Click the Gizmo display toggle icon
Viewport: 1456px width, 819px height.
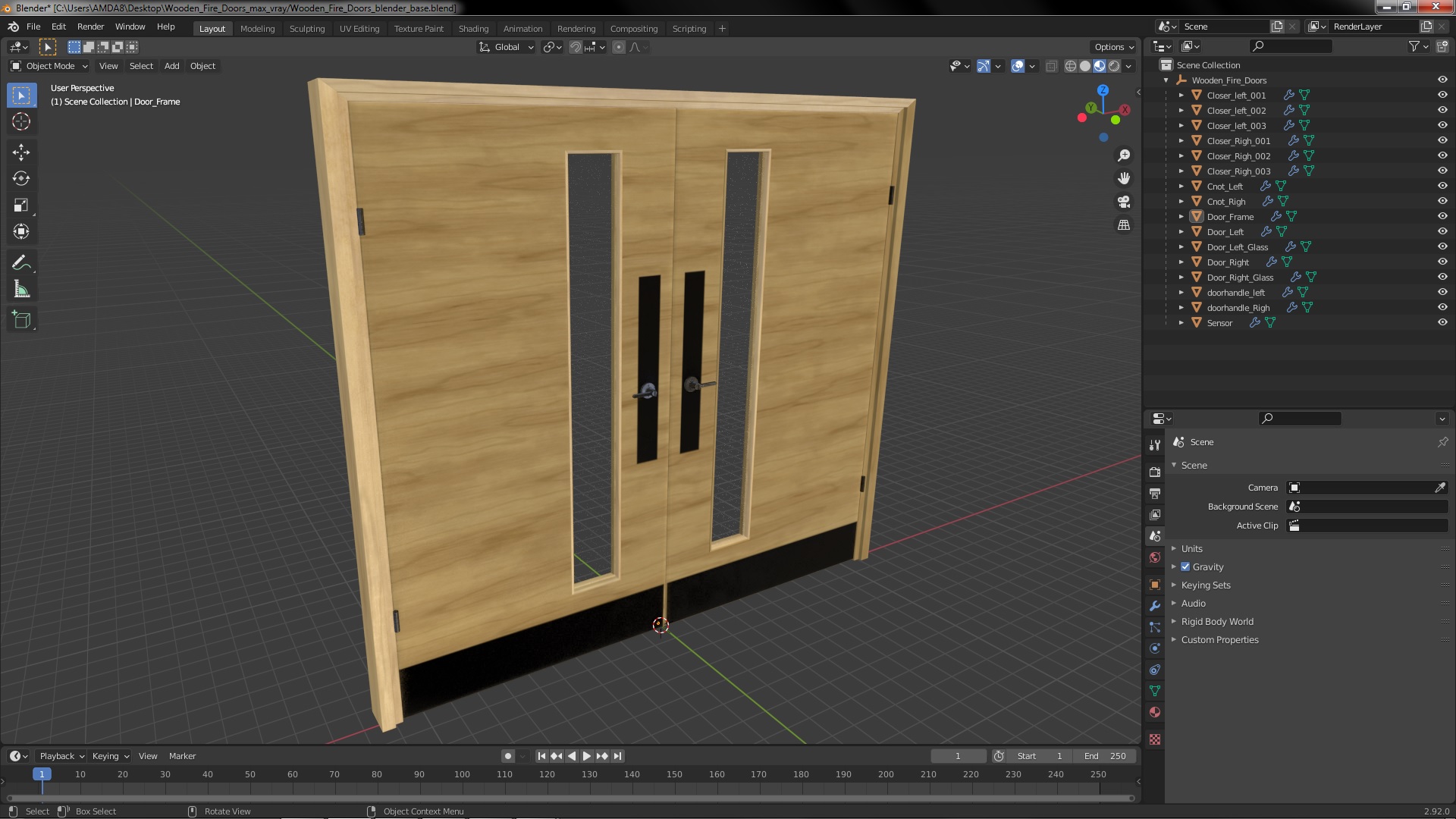coord(983,65)
